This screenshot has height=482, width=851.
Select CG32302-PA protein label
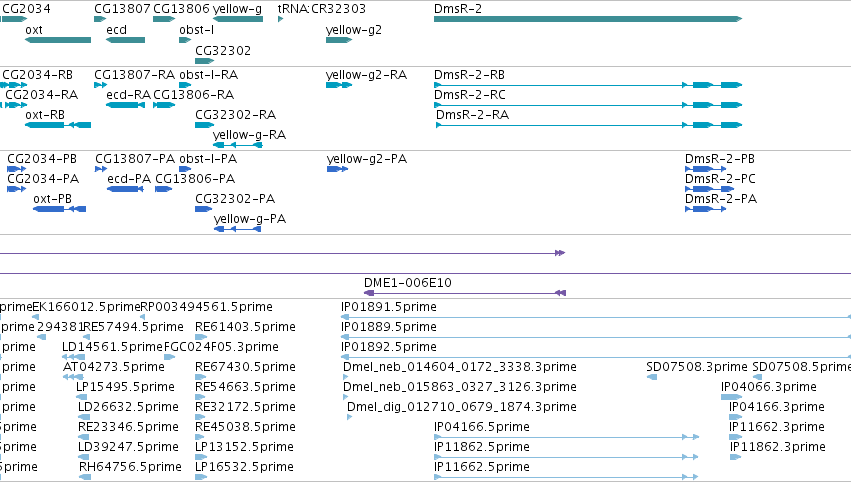[235, 199]
